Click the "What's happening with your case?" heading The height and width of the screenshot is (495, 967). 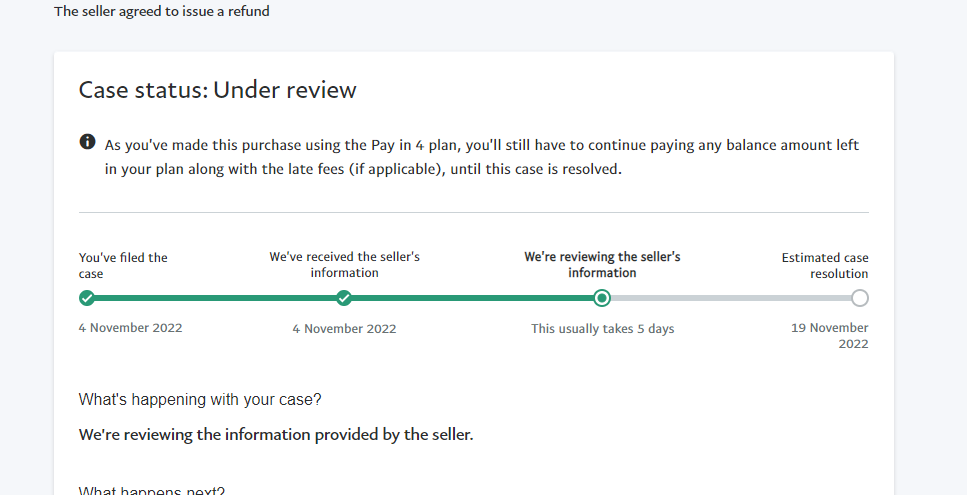(200, 400)
